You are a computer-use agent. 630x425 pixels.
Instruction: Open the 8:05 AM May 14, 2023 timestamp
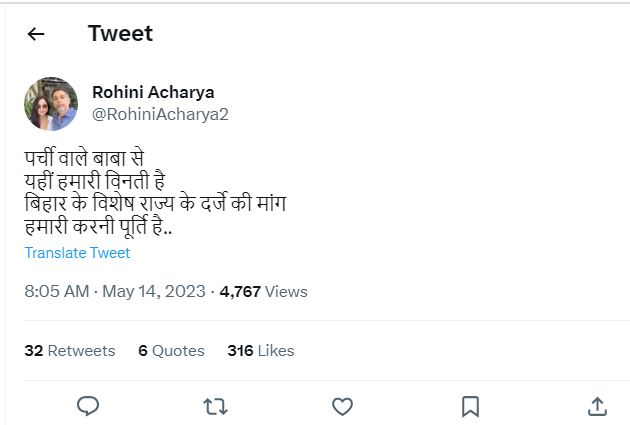115,292
